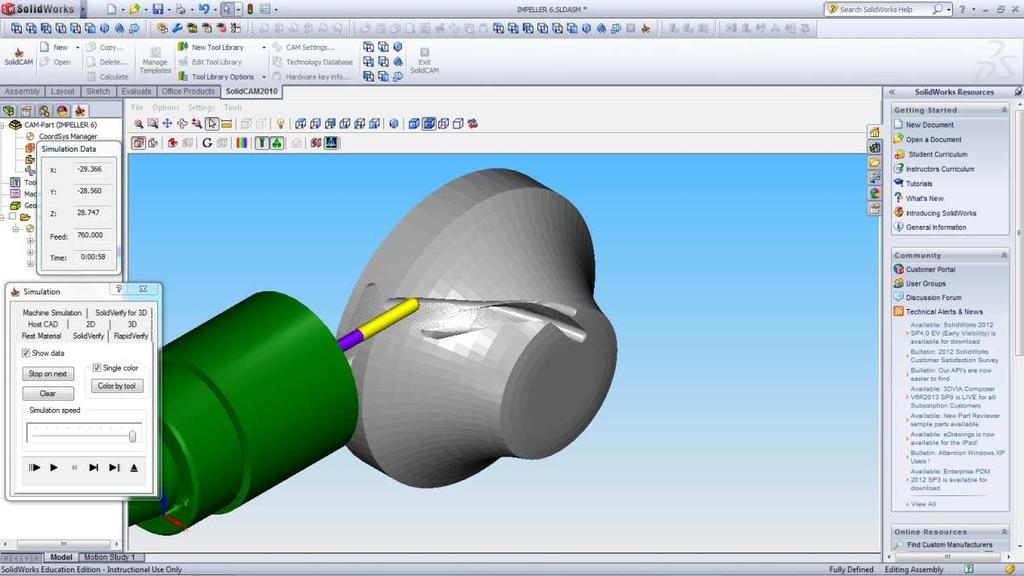Toggle the Single color checkbox
The width and height of the screenshot is (1024, 576).
coord(97,368)
